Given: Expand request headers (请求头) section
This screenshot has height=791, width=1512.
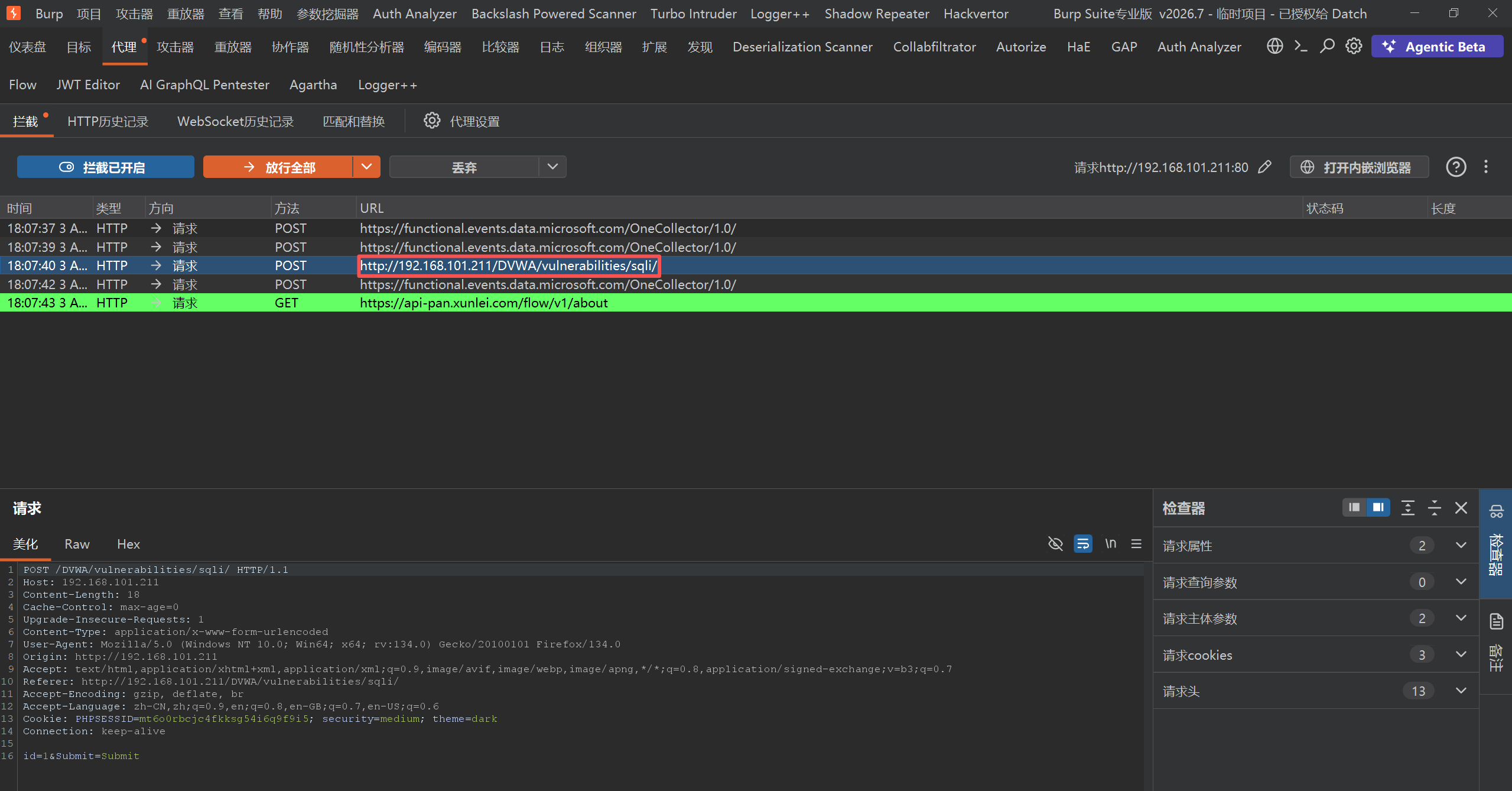Looking at the screenshot, I should [1316, 690].
